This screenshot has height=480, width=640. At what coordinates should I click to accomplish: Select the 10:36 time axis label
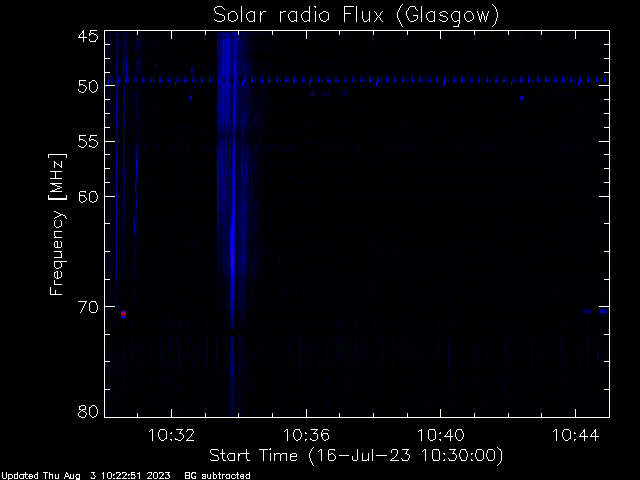coord(306,435)
